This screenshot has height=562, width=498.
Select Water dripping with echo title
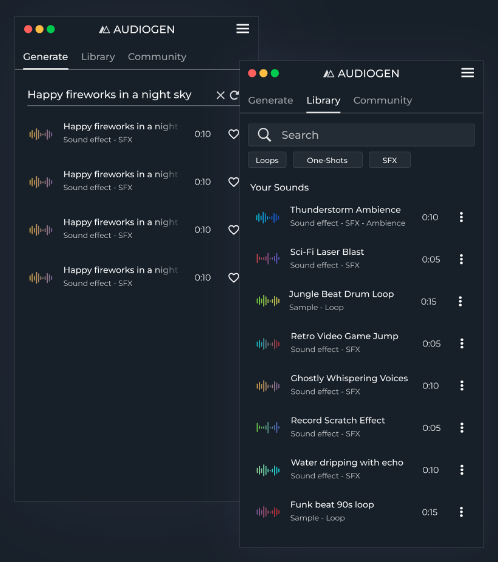click(x=347, y=463)
